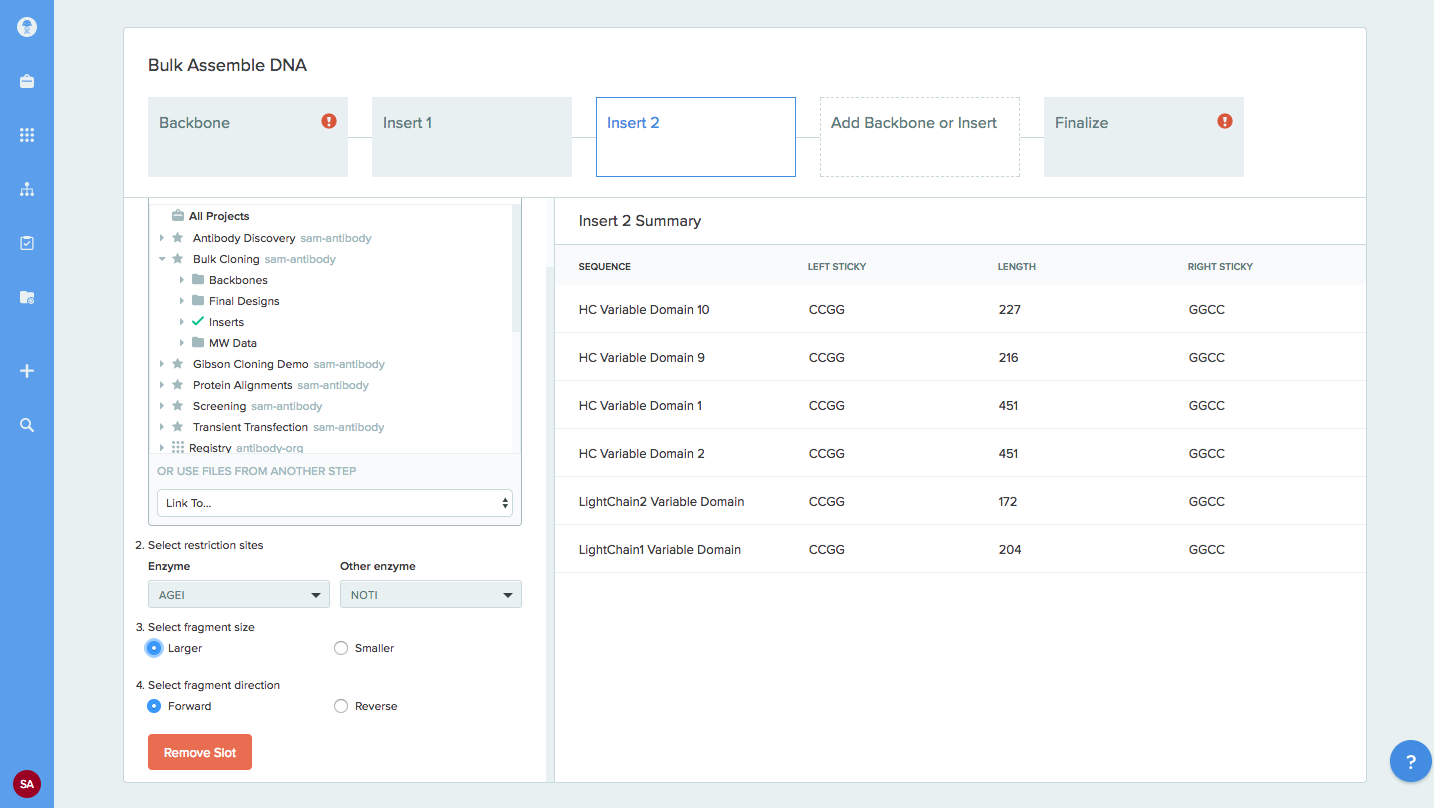Click the HC Variable Domain 1 row
1434x808 pixels.
coord(960,405)
